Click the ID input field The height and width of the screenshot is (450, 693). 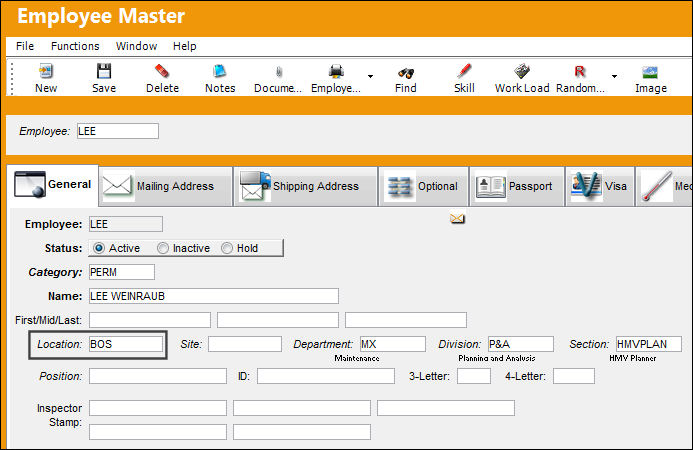(326, 376)
